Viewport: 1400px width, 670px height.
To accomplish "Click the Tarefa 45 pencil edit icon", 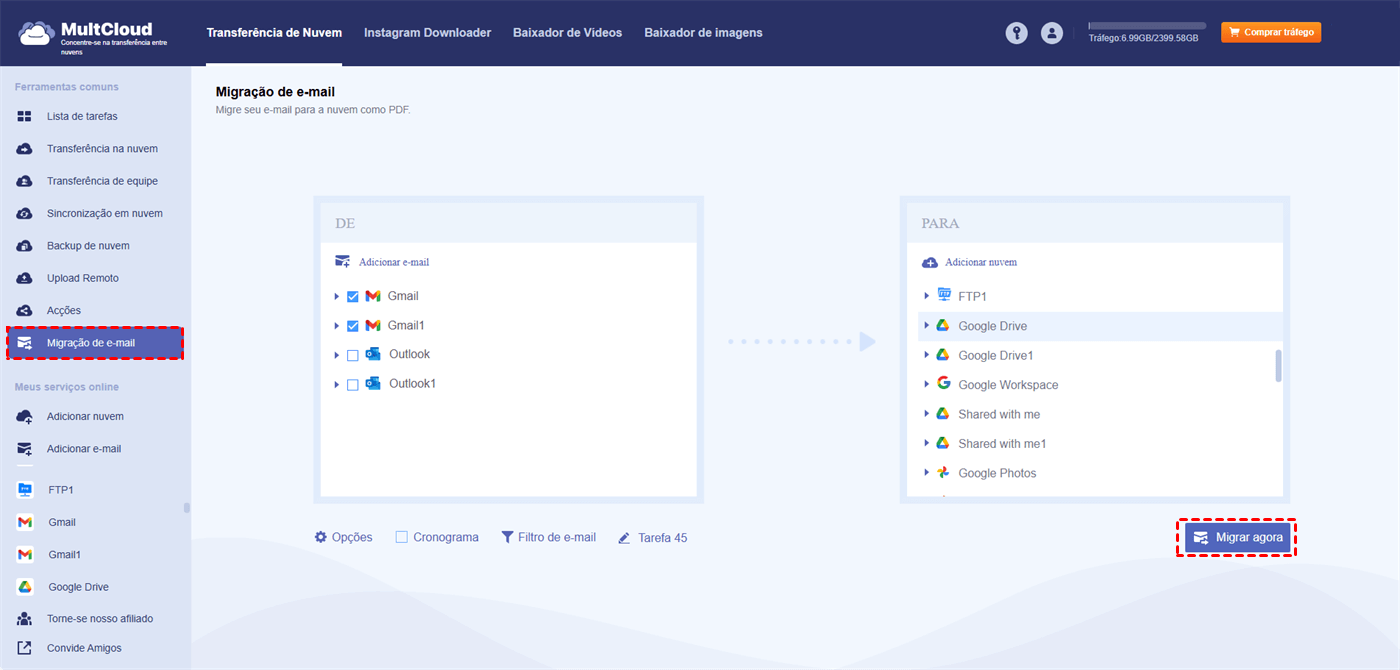I will 624,538.
